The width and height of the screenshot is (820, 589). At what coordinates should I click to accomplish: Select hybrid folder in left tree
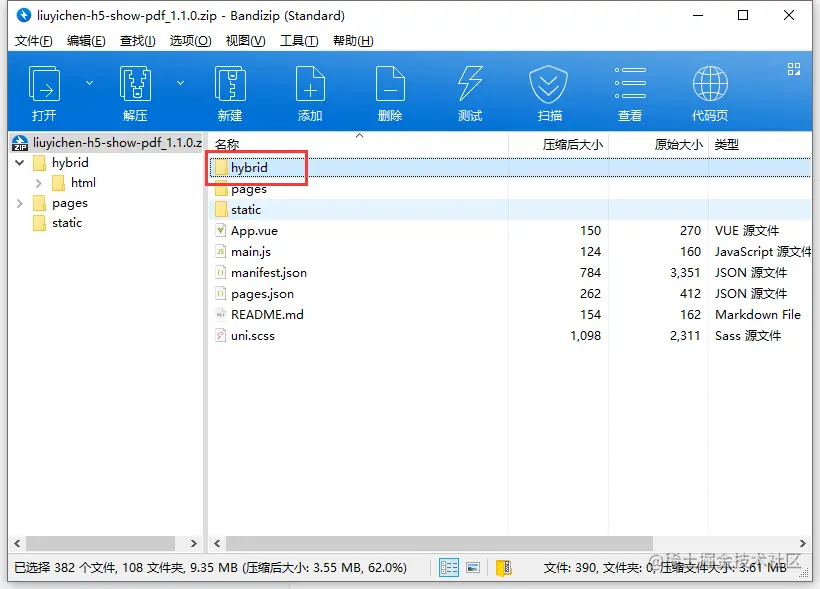61,163
